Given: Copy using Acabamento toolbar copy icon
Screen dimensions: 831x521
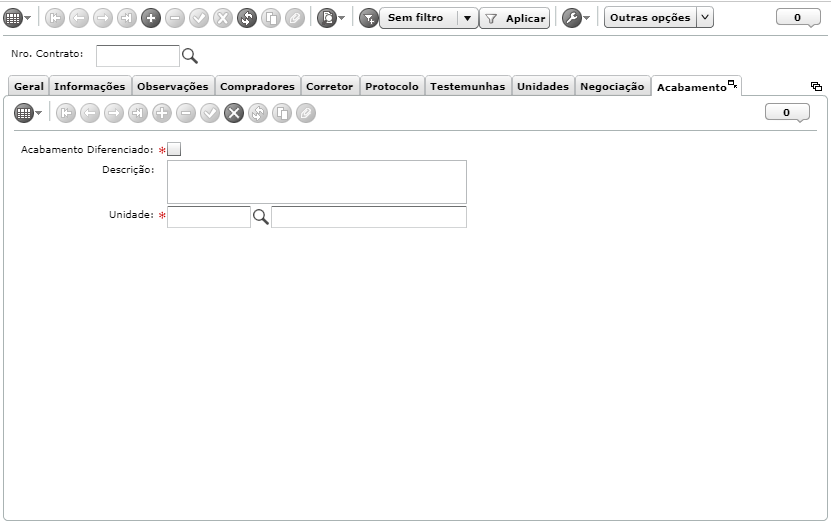Looking at the screenshot, I should point(282,113).
